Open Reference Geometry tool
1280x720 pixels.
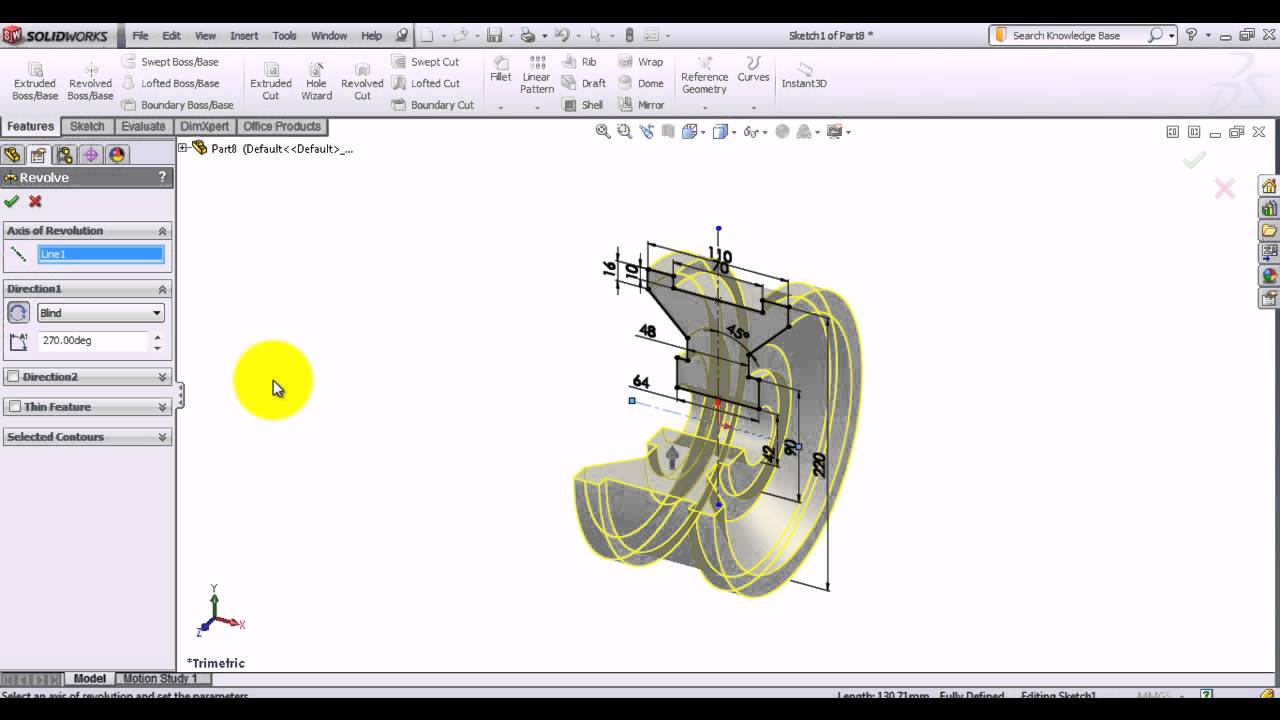[705, 75]
